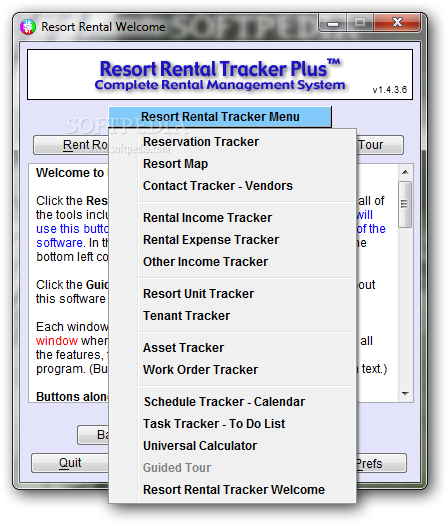Click the Tour button
The height and width of the screenshot is (524, 448).
(380, 145)
